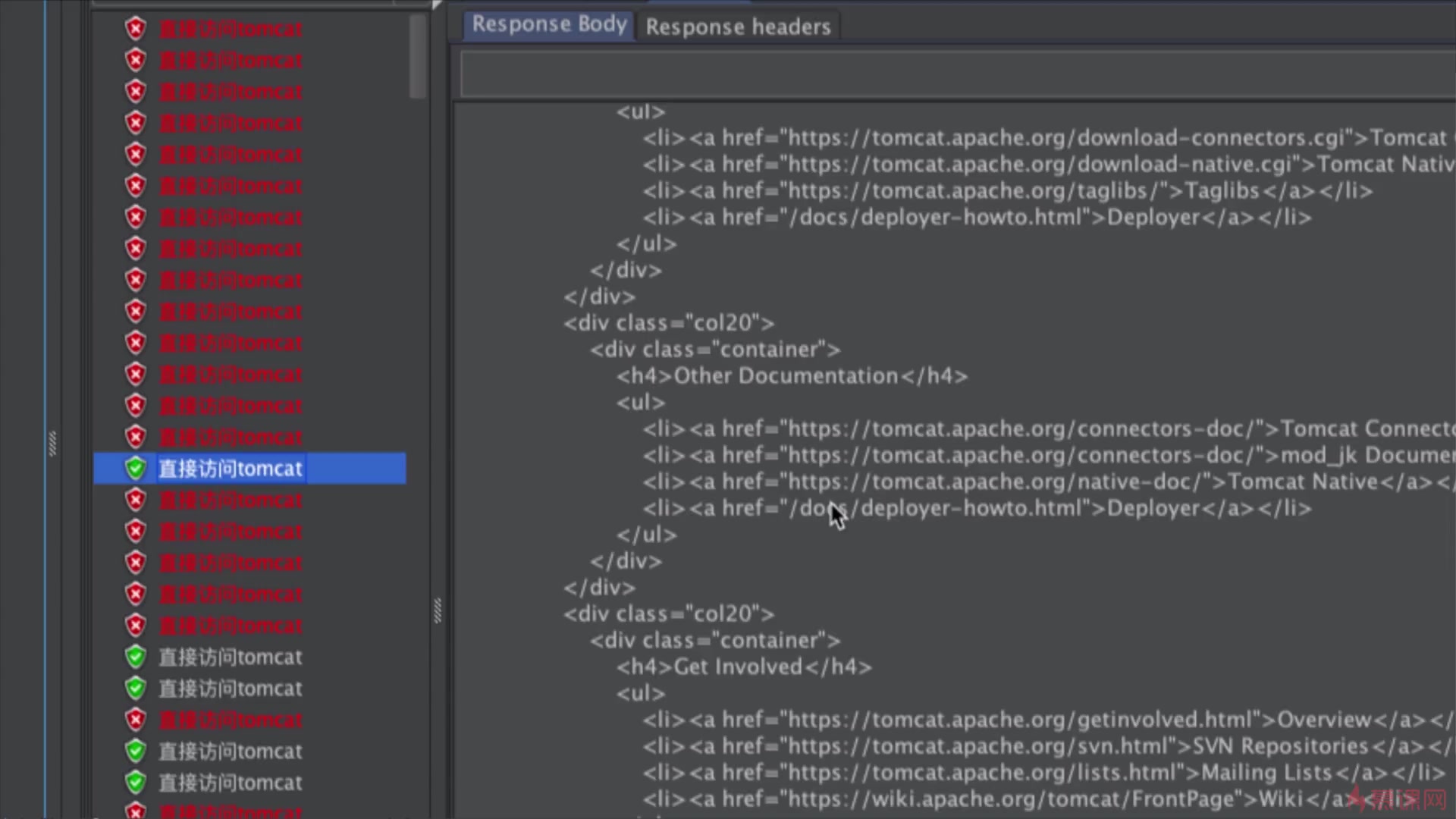Open the Response headers tab

(738, 27)
